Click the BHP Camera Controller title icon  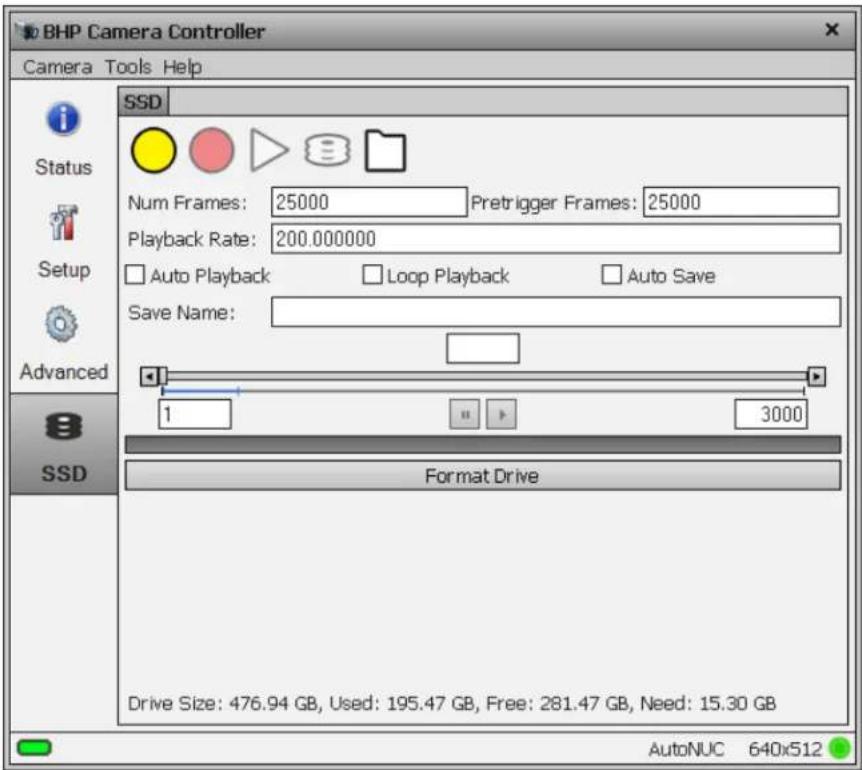27,32
